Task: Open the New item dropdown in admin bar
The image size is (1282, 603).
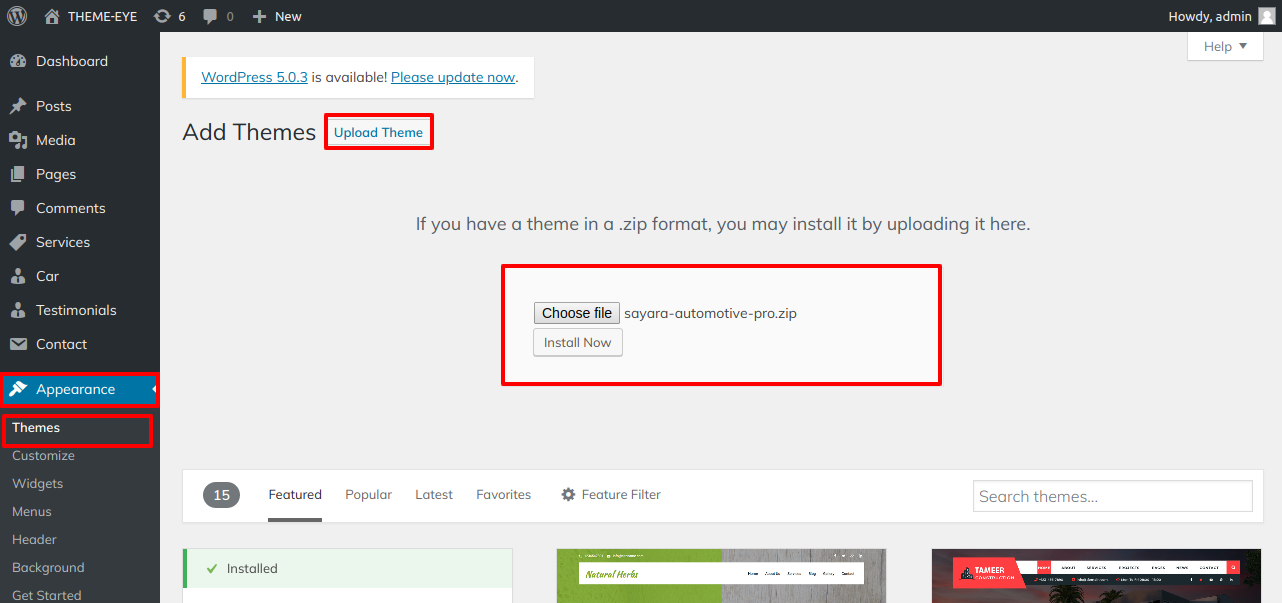Action: pyautogui.click(x=276, y=15)
